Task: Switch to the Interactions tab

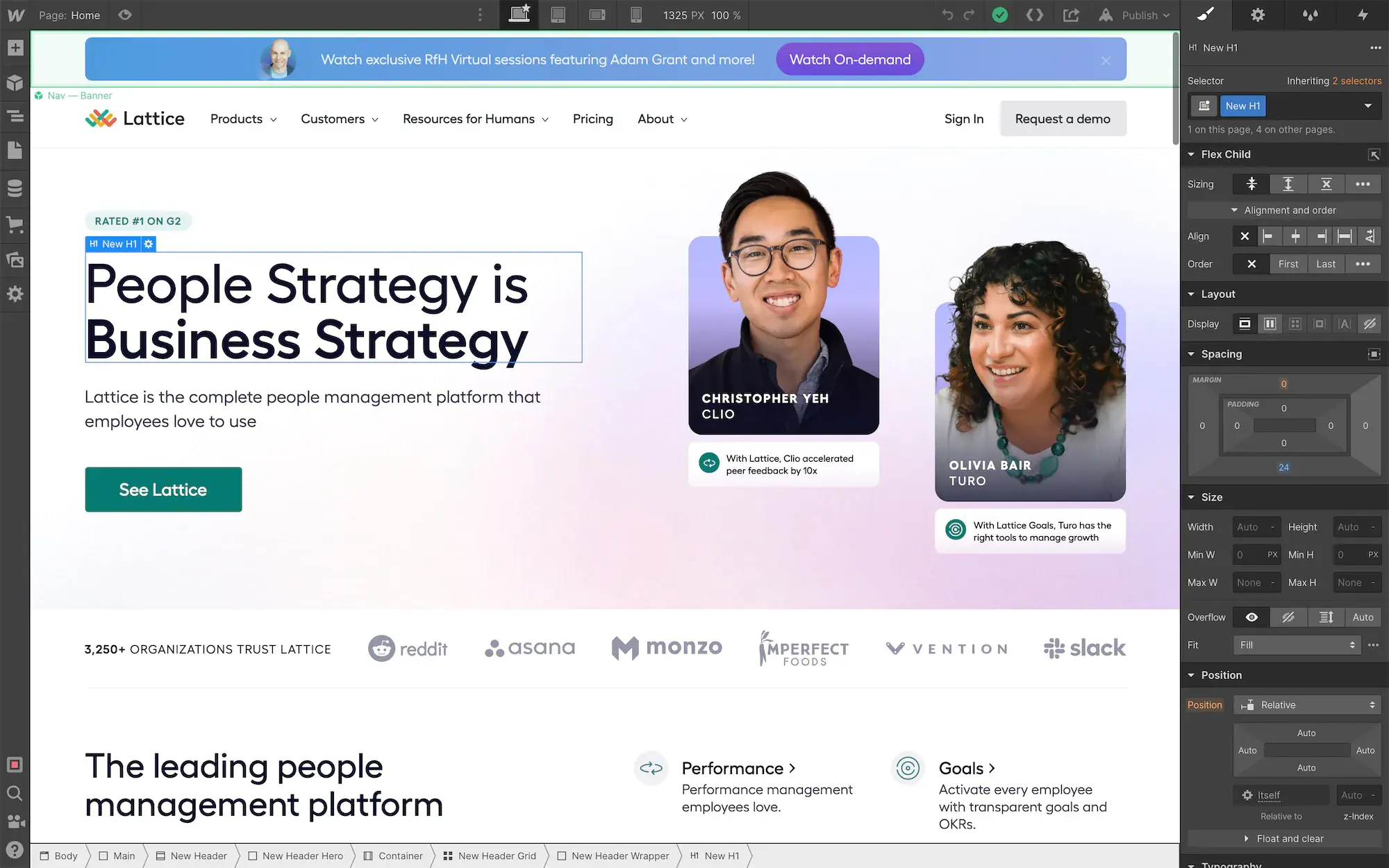Action: (1363, 15)
